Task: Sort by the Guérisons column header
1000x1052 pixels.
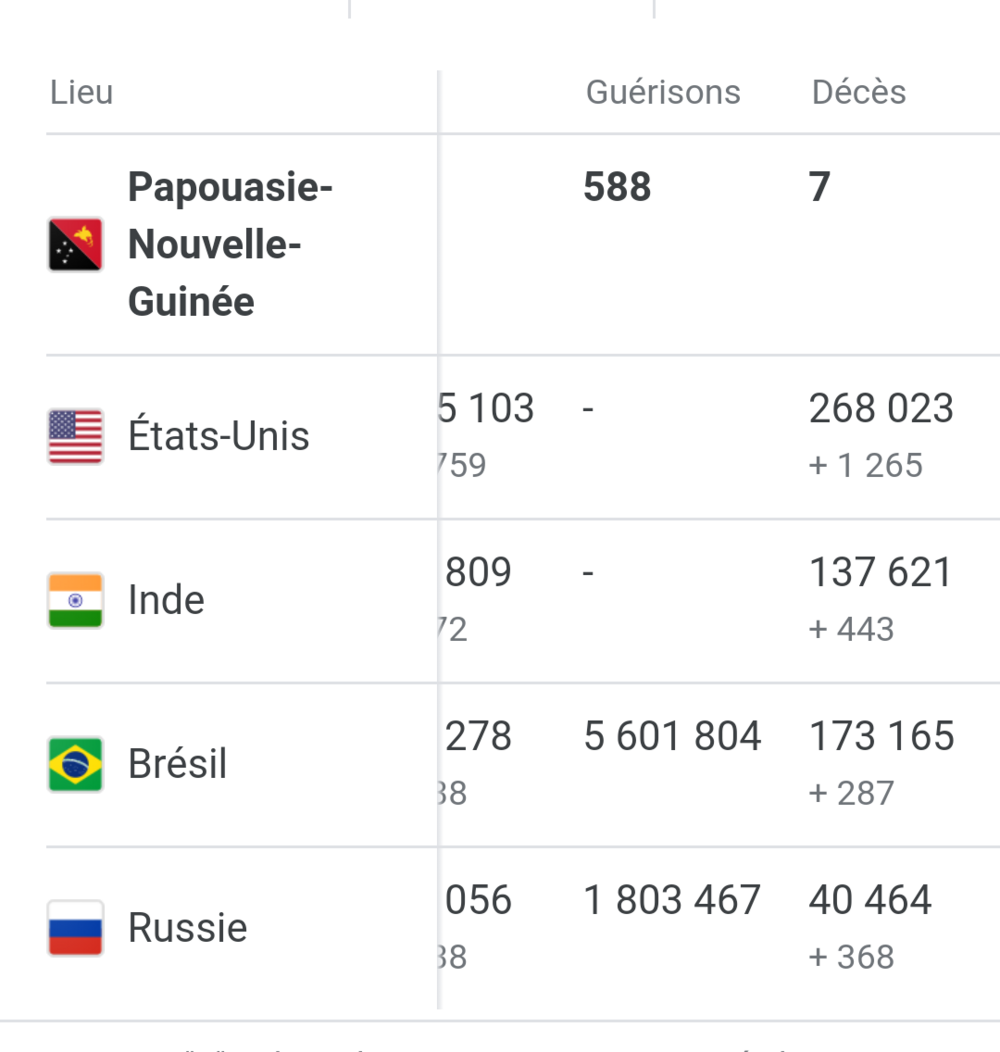Action: [x=663, y=92]
